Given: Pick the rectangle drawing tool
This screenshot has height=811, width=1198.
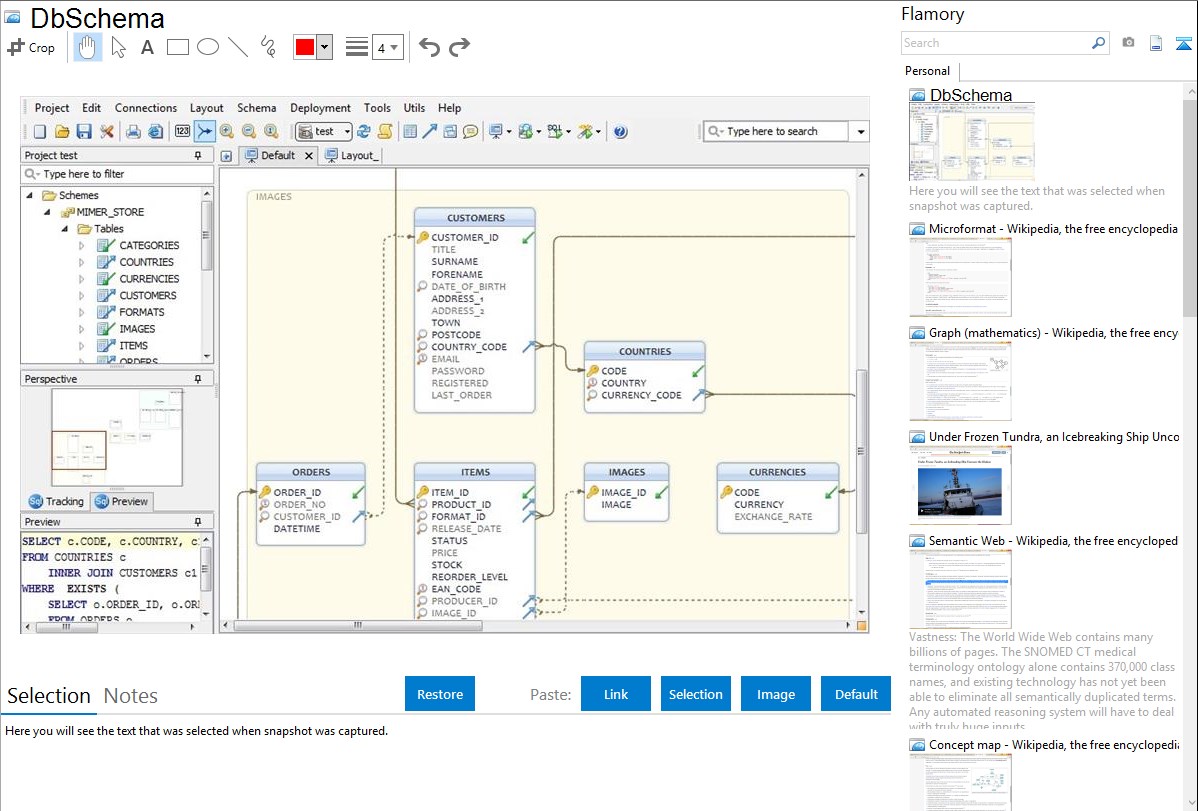Looking at the screenshot, I should pos(177,47).
